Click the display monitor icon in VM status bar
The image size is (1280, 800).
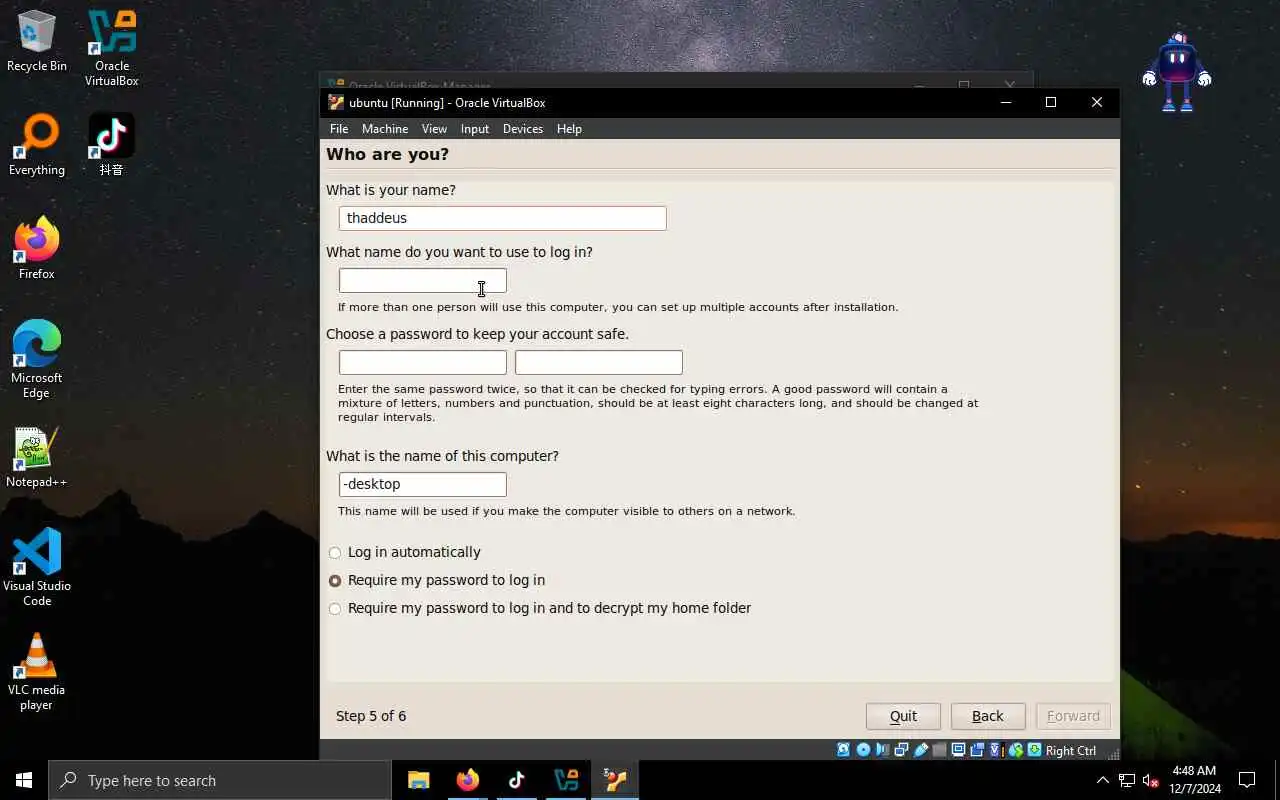click(959, 750)
